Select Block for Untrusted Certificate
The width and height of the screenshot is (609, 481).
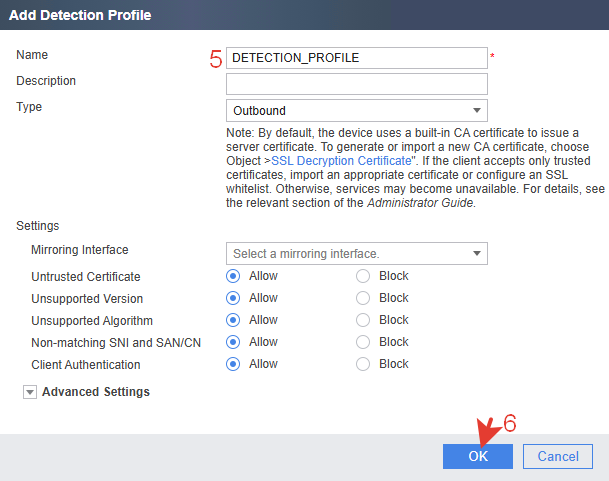click(x=363, y=276)
